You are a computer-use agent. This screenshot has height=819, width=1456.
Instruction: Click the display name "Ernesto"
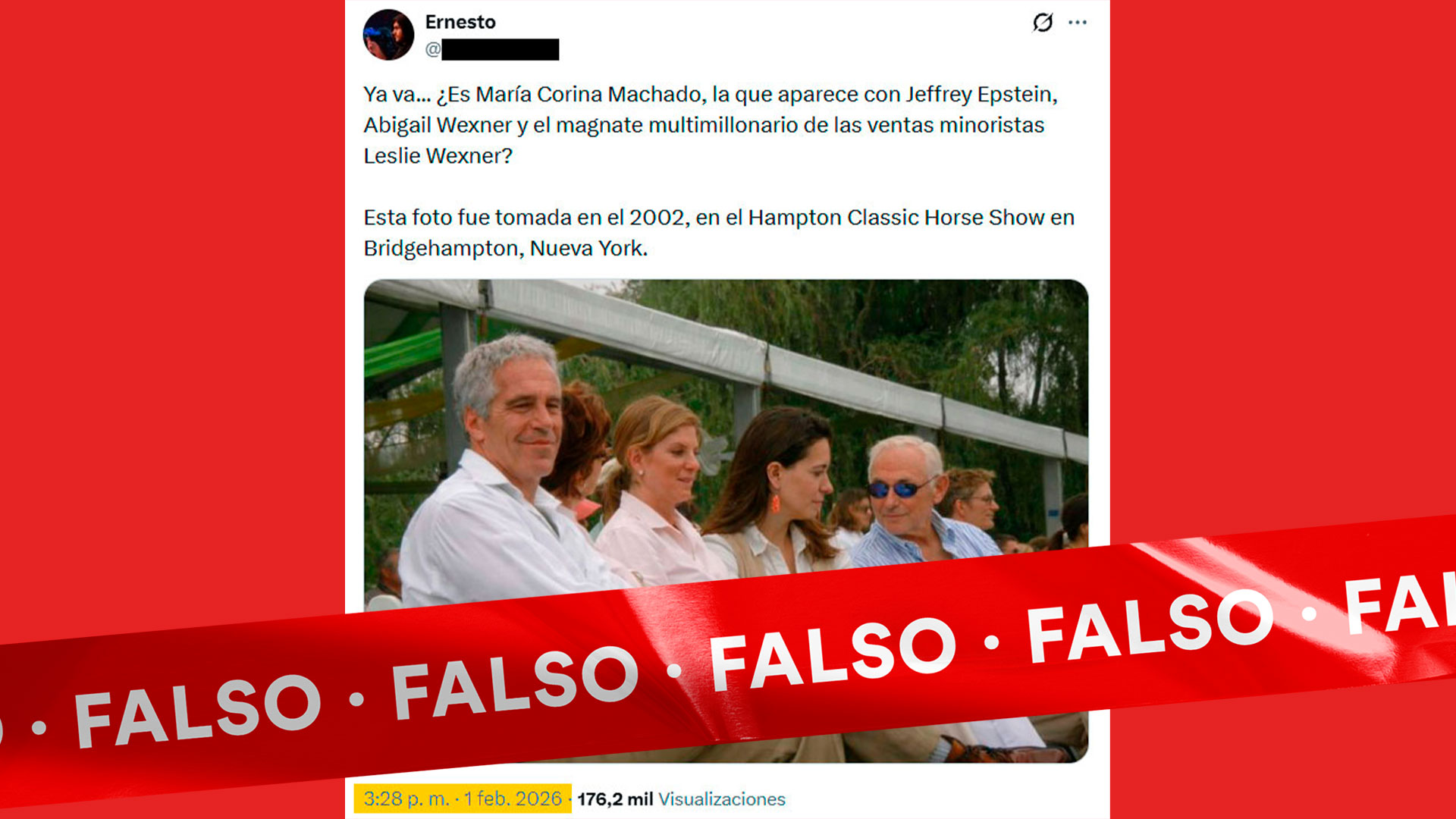click(x=460, y=22)
